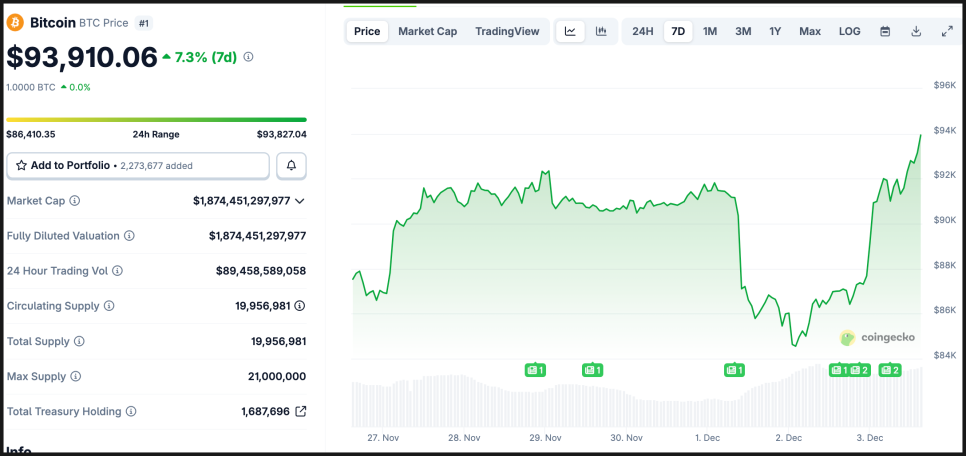The width and height of the screenshot is (966, 456).
Task: Click the Bitcoin logo icon
Action: pos(15,22)
